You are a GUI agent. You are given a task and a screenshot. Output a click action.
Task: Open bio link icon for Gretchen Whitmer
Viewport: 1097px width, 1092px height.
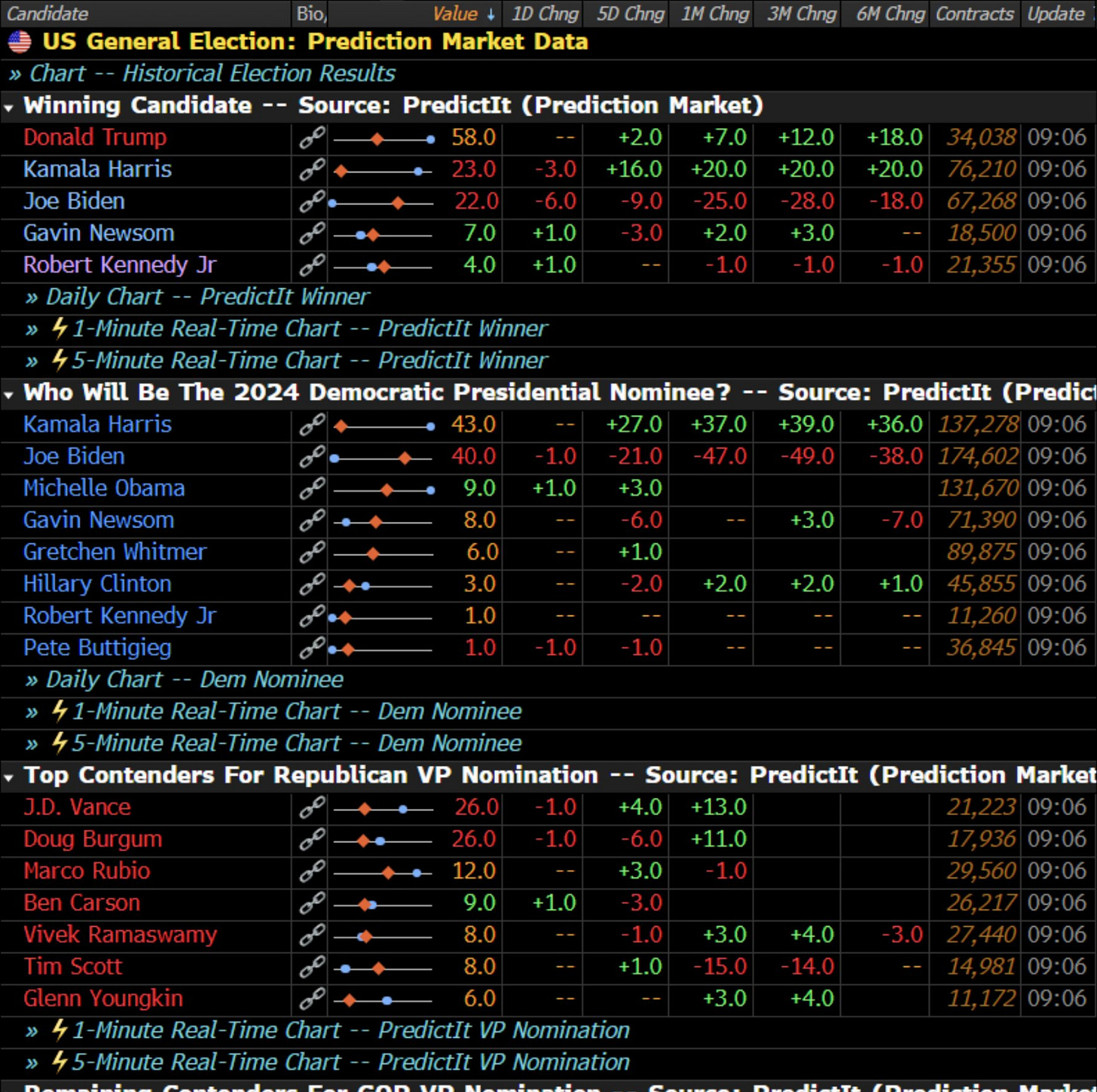pos(312,552)
